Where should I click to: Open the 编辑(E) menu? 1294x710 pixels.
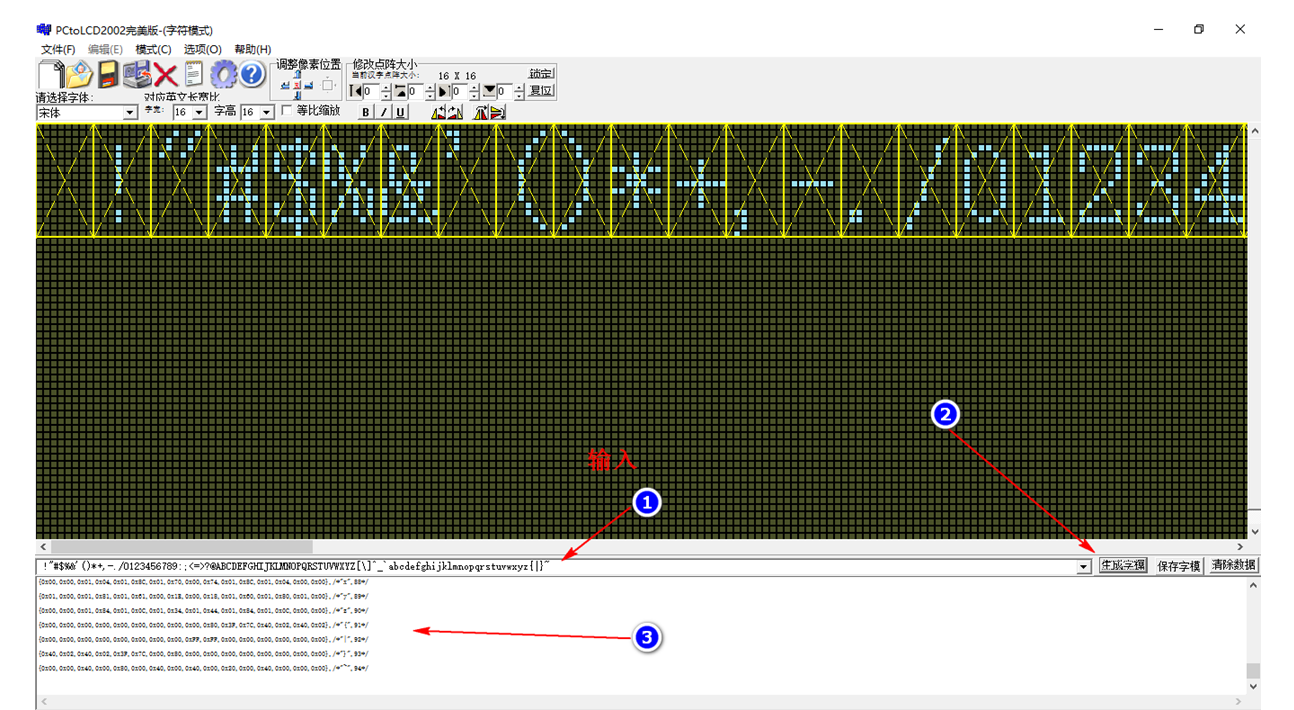[x=105, y=49]
